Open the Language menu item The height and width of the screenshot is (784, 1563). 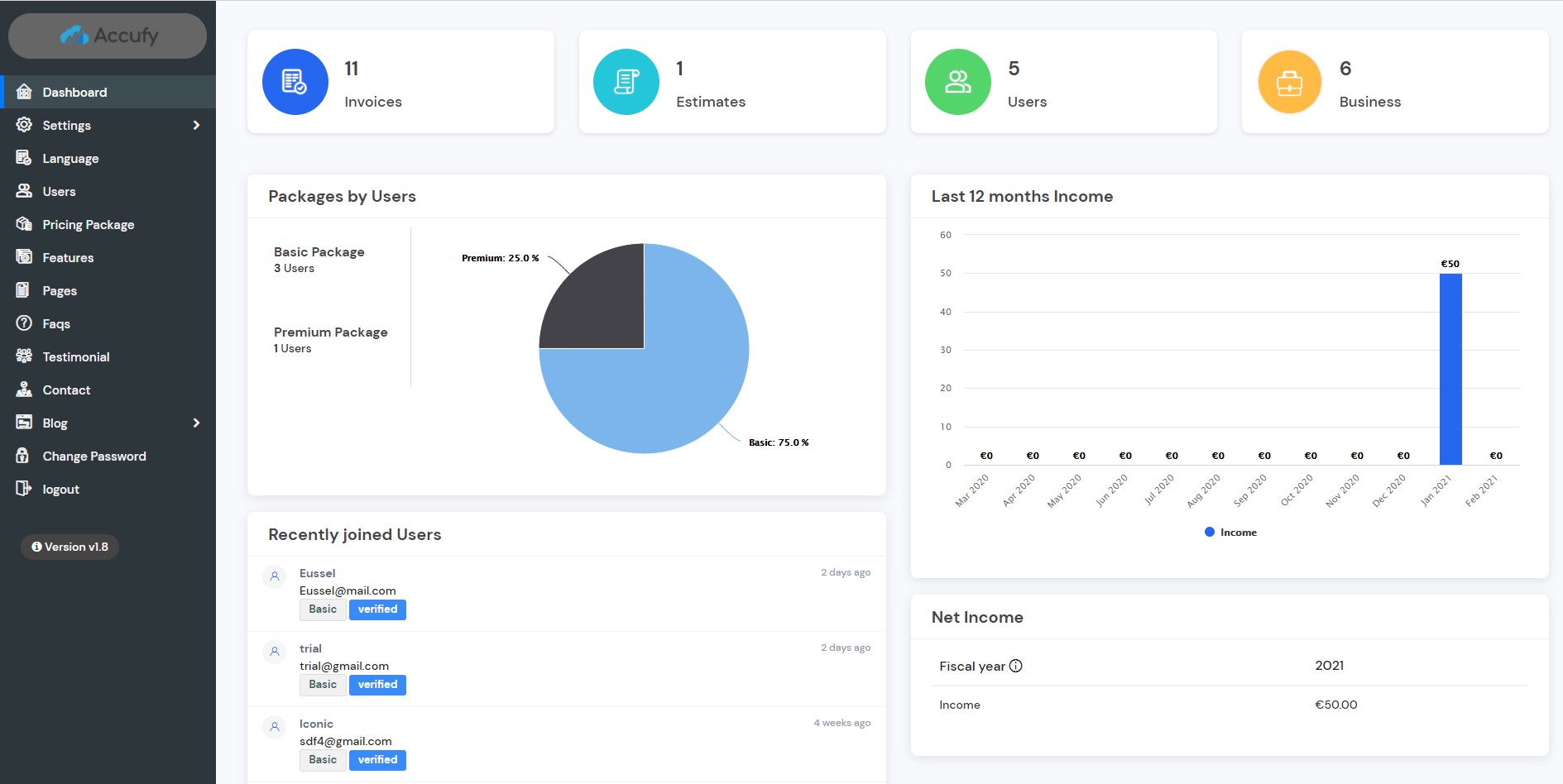point(70,158)
